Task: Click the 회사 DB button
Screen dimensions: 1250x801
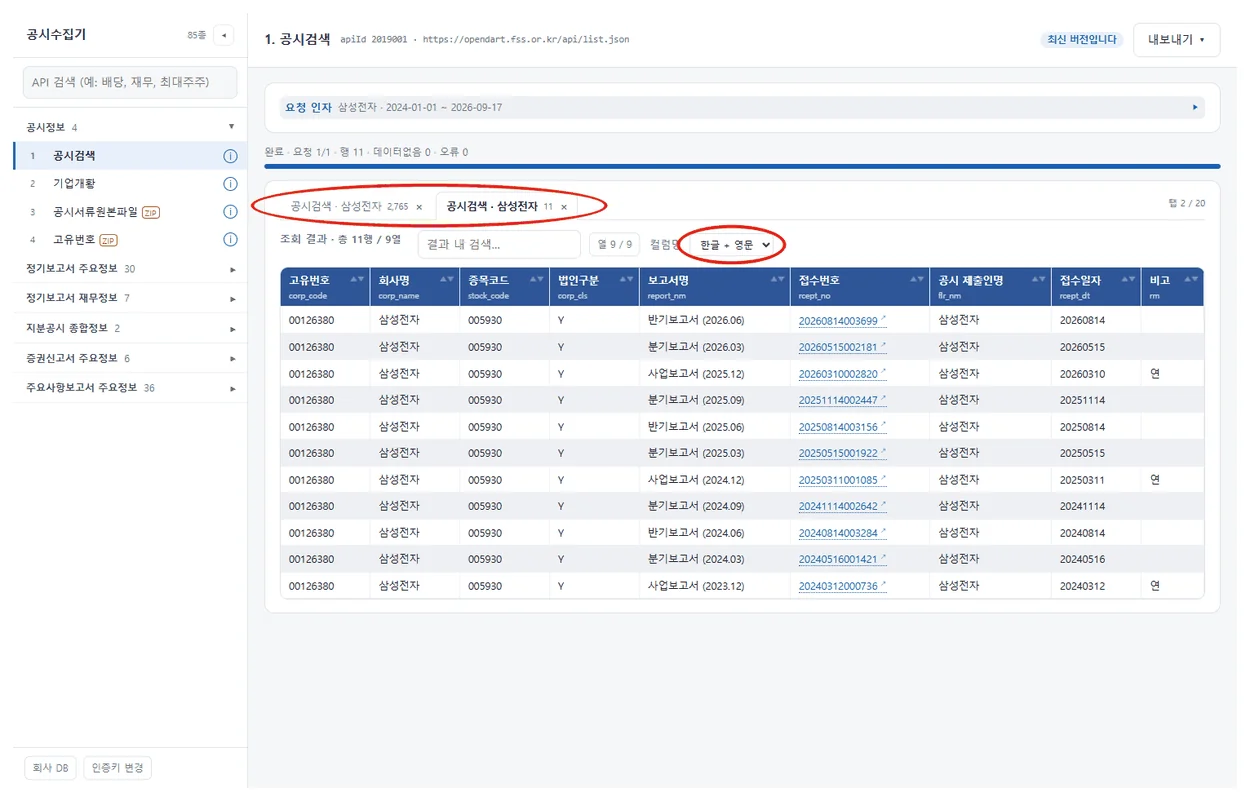Action: pyautogui.click(x=50, y=768)
